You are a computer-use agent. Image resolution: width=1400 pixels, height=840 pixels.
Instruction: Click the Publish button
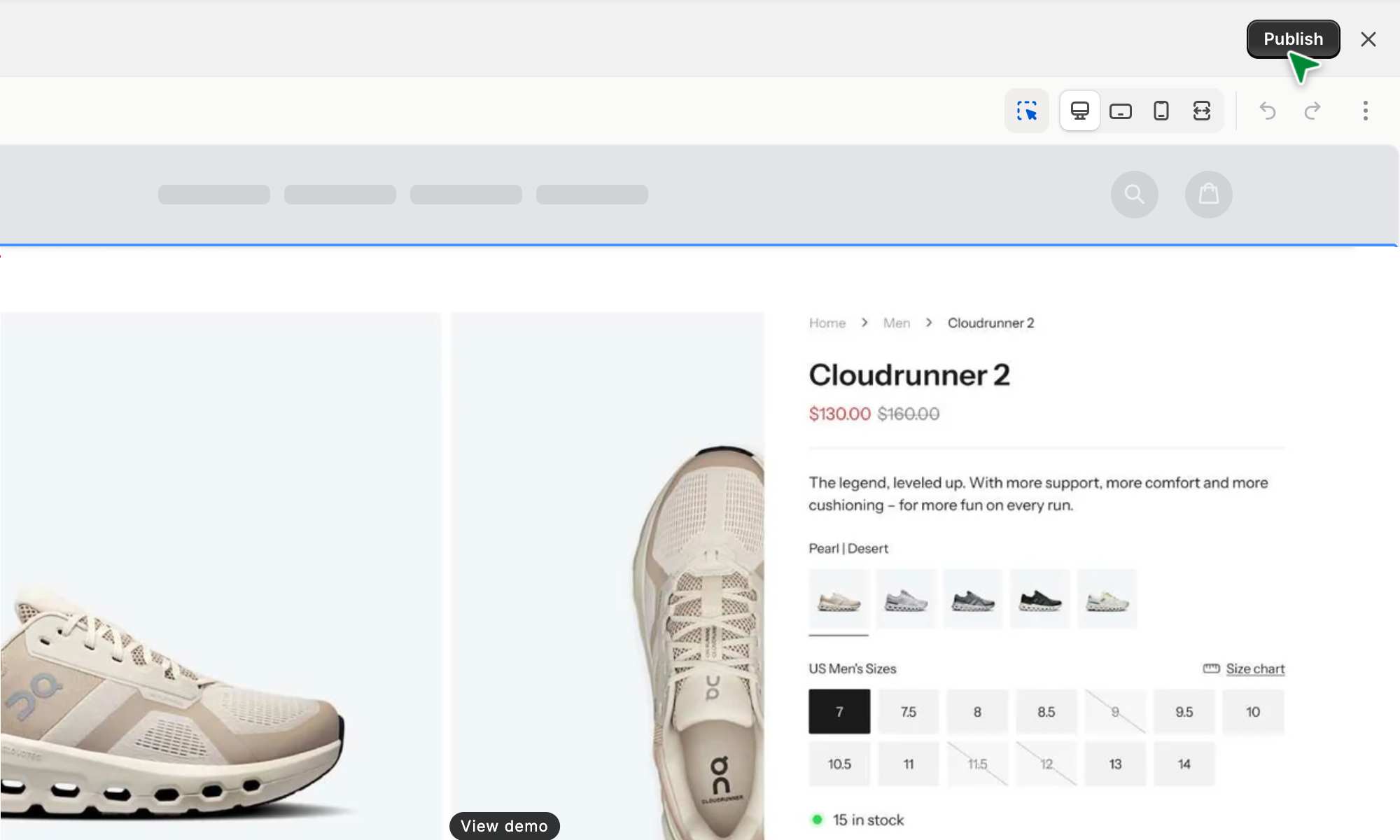1292,39
